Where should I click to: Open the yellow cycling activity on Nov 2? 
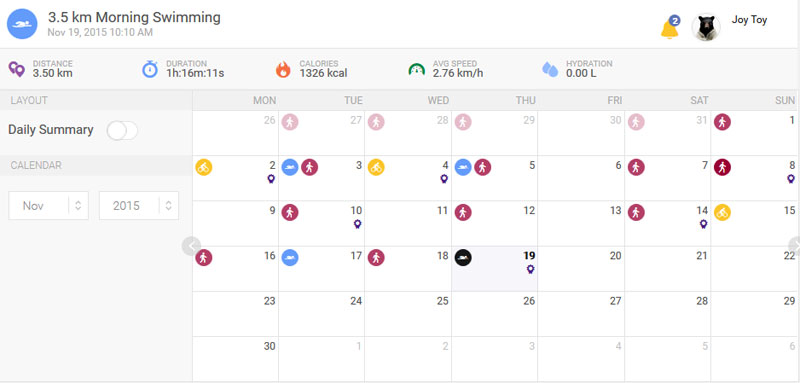(204, 167)
